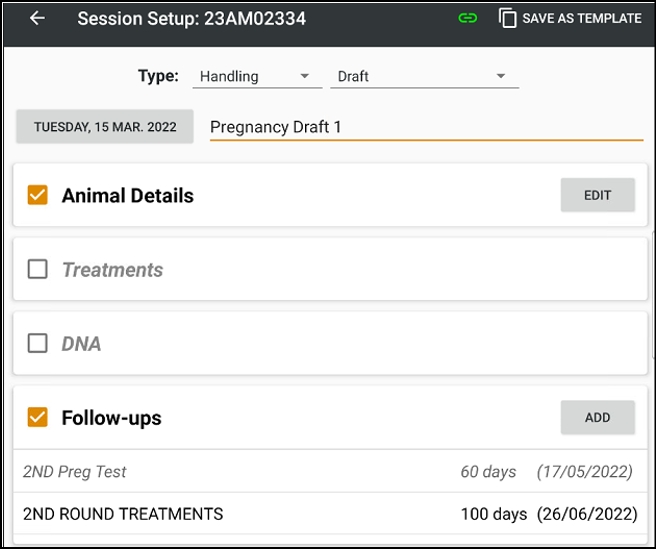Viewport: 656px width, 549px height.
Task: Open the Handling type dropdown
Action: pos(256,76)
